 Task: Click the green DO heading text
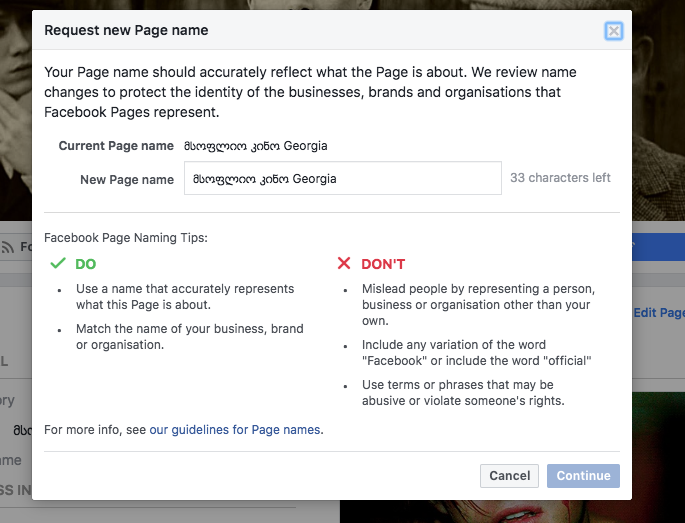coord(85,264)
